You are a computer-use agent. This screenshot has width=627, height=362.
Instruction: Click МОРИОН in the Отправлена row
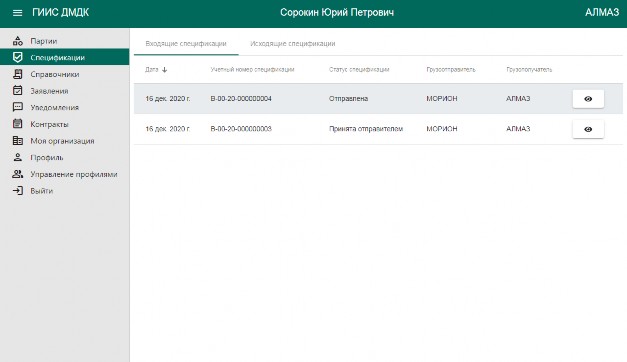(441, 99)
